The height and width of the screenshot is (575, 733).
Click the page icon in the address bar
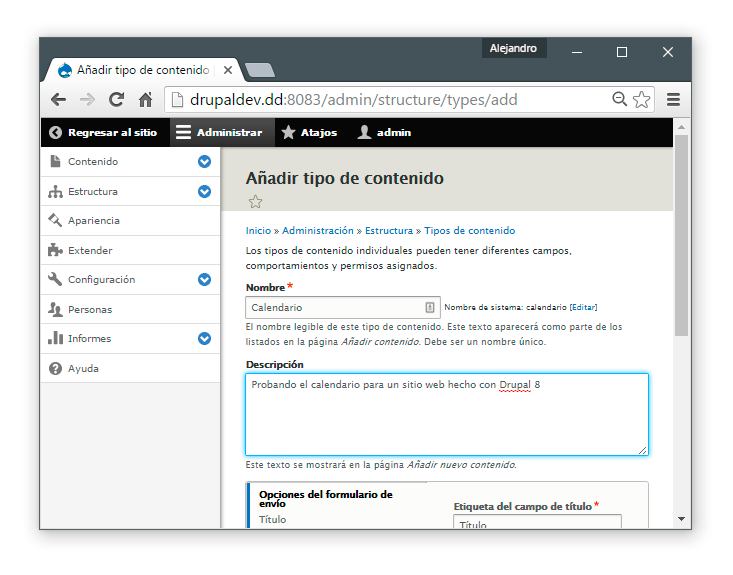pyautogui.click(x=177, y=100)
